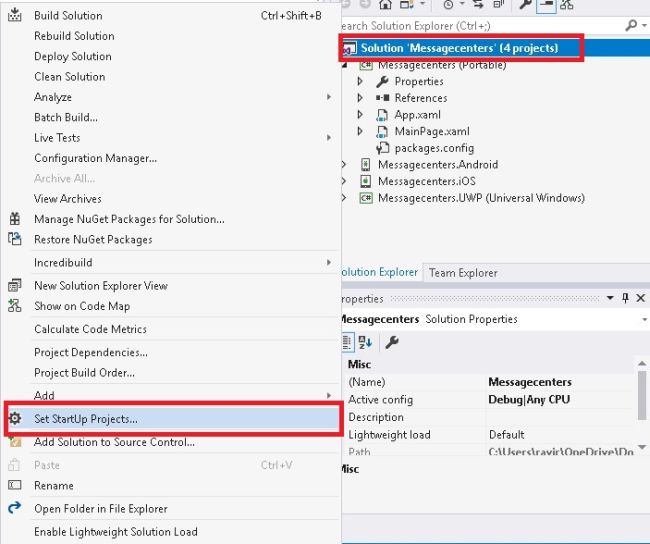
Task: Click the wrench icon next to Properties node
Action: 382,81
